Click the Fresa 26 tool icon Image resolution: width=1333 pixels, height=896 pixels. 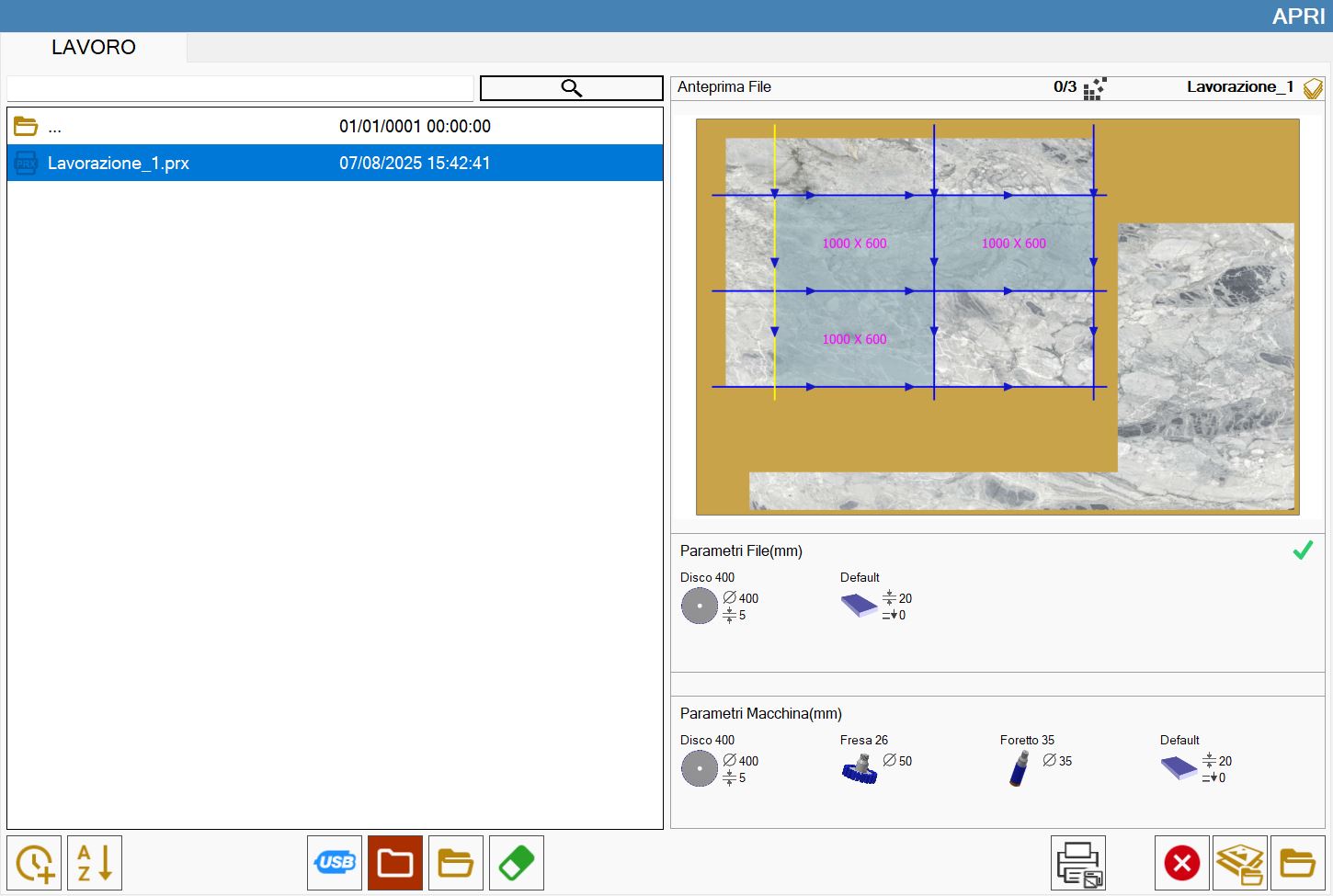(x=860, y=768)
